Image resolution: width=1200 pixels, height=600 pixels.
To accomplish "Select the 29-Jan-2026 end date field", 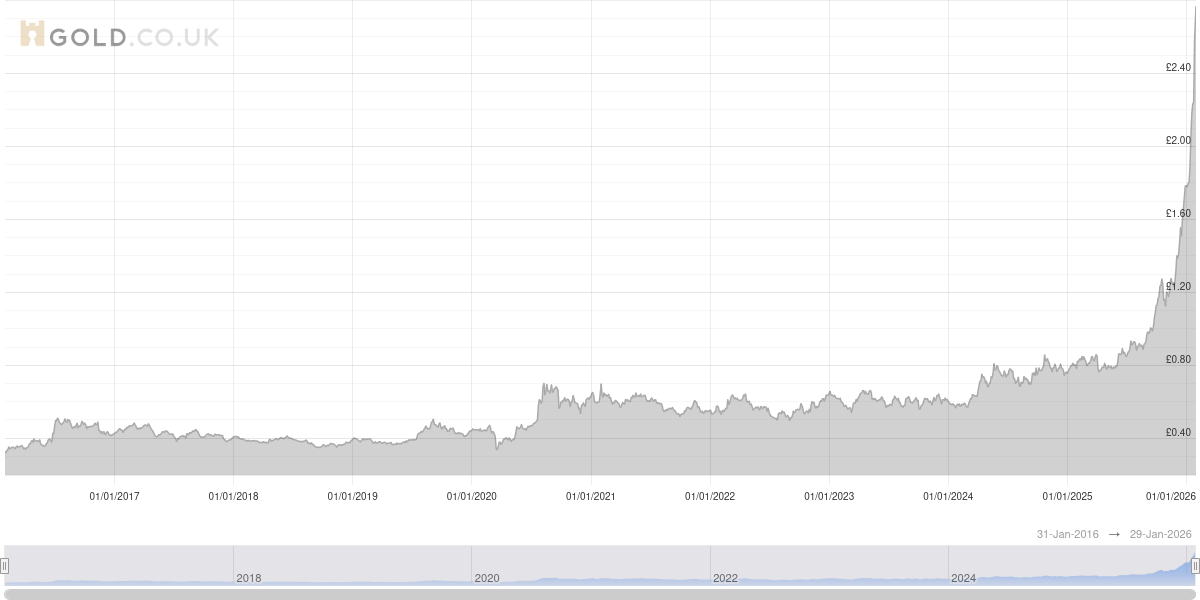I will (1159, 535).
